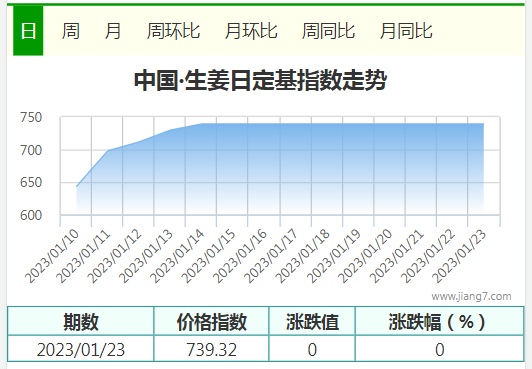Click x-axis date 2023/01/19
The height and width of the screenshot is (369, 532).
(333, 256)
